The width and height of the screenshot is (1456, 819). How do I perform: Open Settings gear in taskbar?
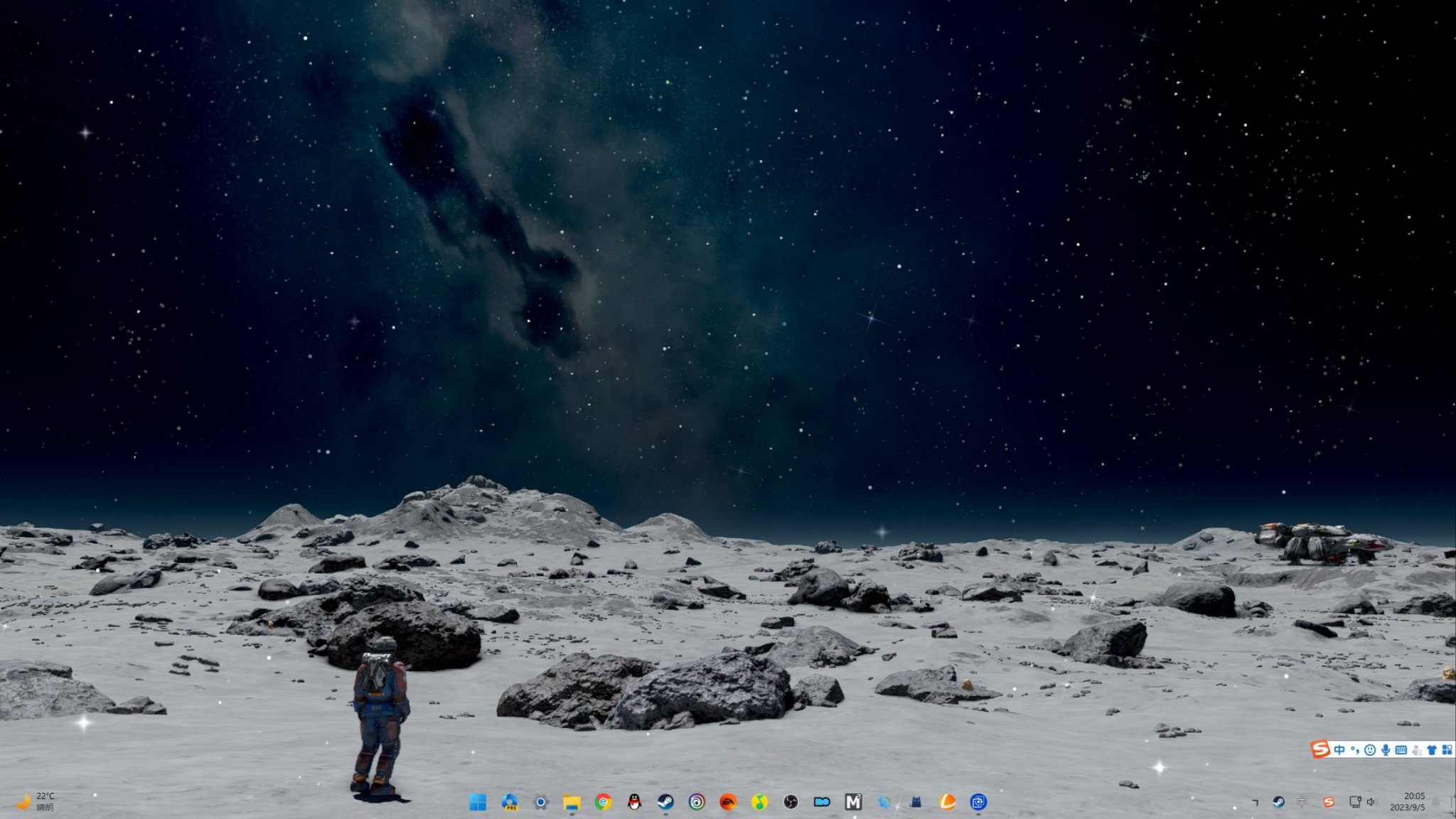pos(540,802)
